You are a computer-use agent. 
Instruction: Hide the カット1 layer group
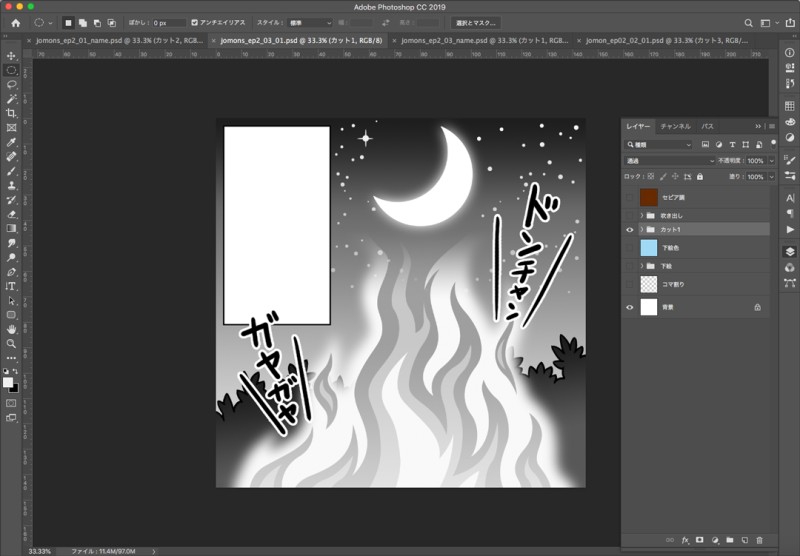point(629,229)
